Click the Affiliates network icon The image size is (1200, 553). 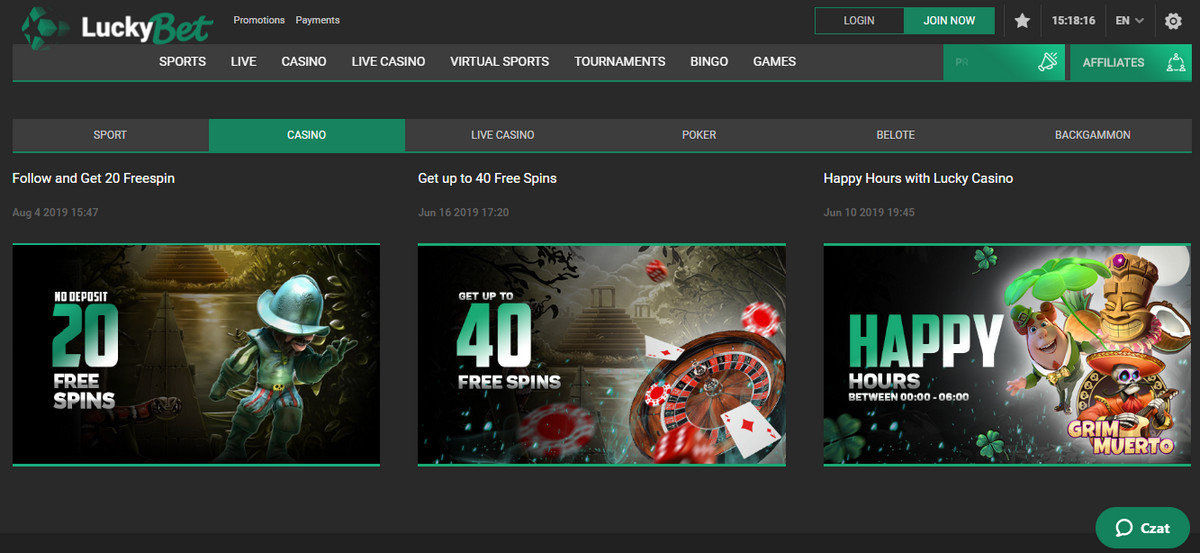(x=1176, y=62)
